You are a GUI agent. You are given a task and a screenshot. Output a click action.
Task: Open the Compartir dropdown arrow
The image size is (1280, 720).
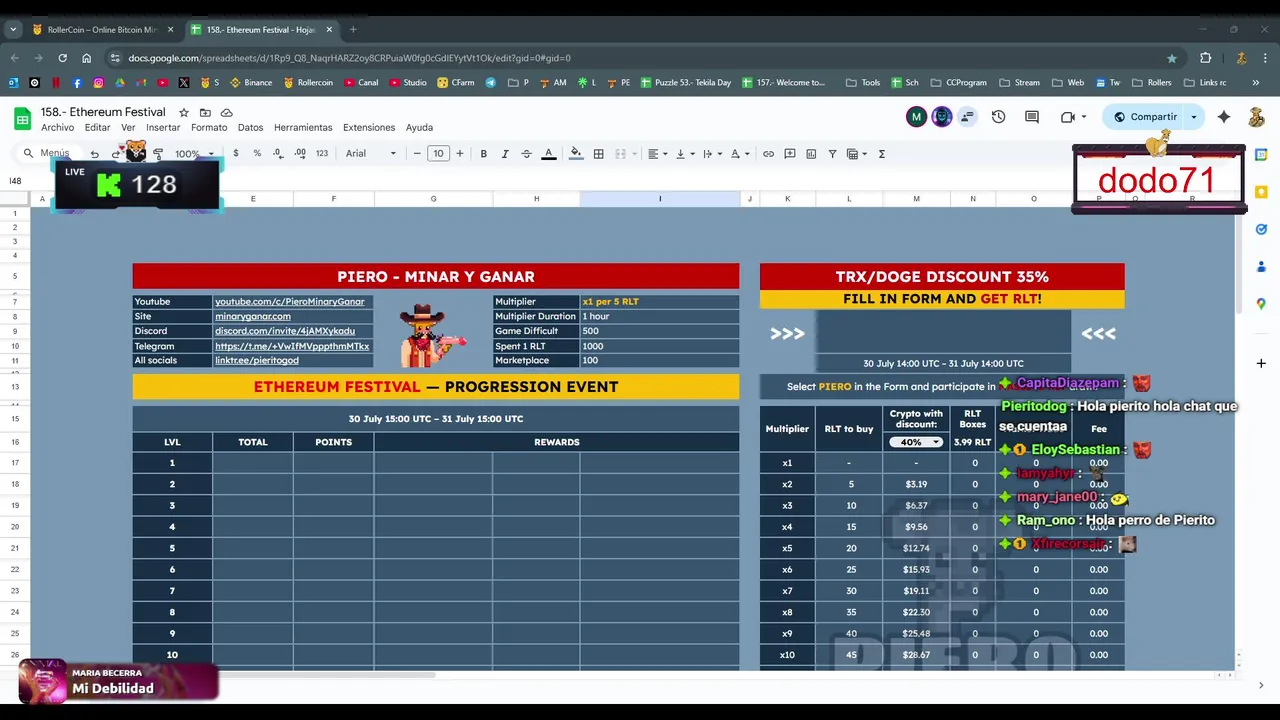point(1193,117)
